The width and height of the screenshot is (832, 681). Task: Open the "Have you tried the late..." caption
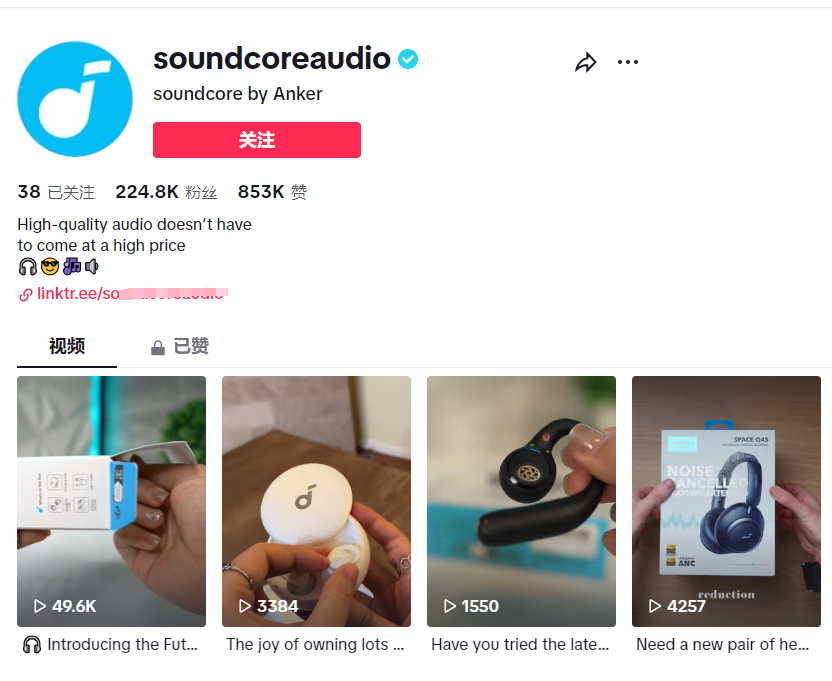[x=520, y=644]
